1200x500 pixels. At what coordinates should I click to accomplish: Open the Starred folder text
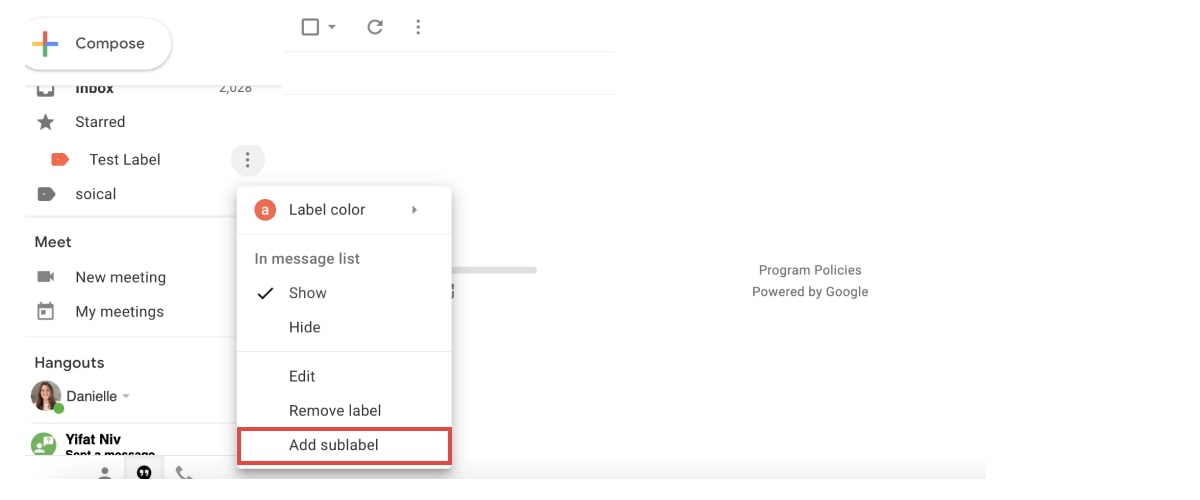tap(100, 122)
